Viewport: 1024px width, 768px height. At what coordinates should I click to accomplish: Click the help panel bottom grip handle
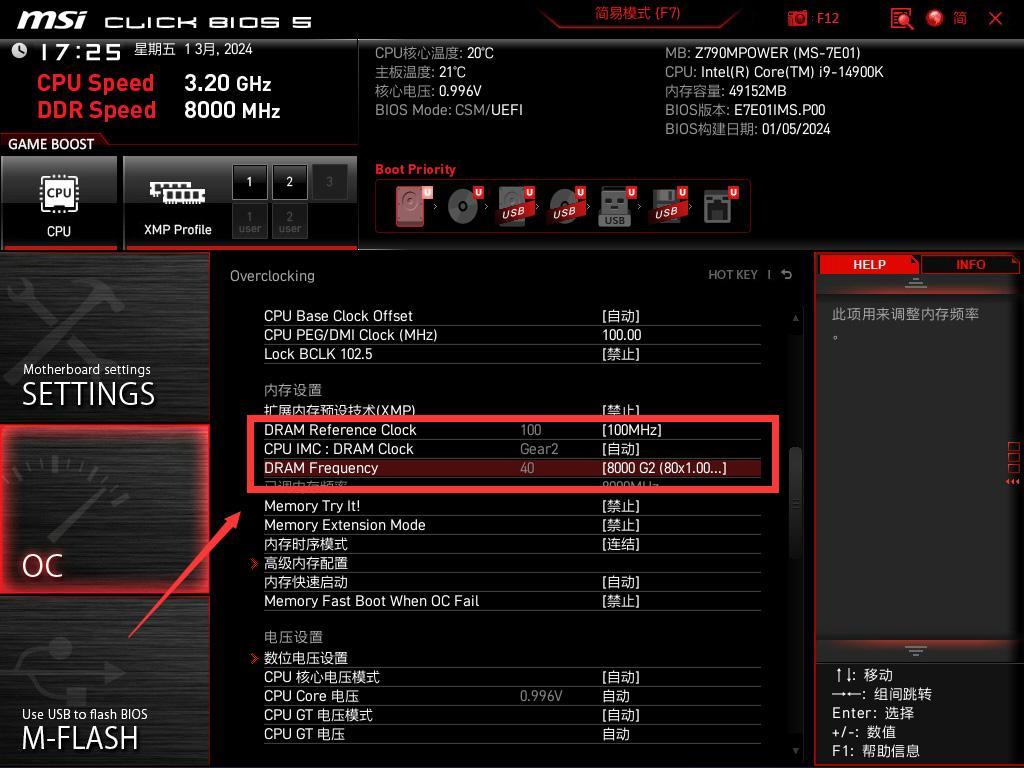(x=916, y=650)
